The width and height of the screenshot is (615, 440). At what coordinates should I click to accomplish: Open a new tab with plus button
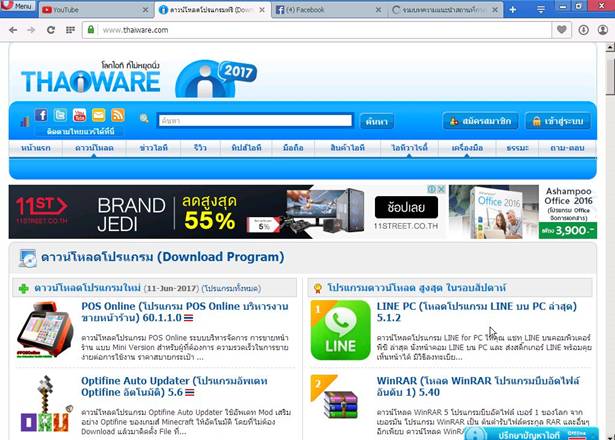click(513, 10)
